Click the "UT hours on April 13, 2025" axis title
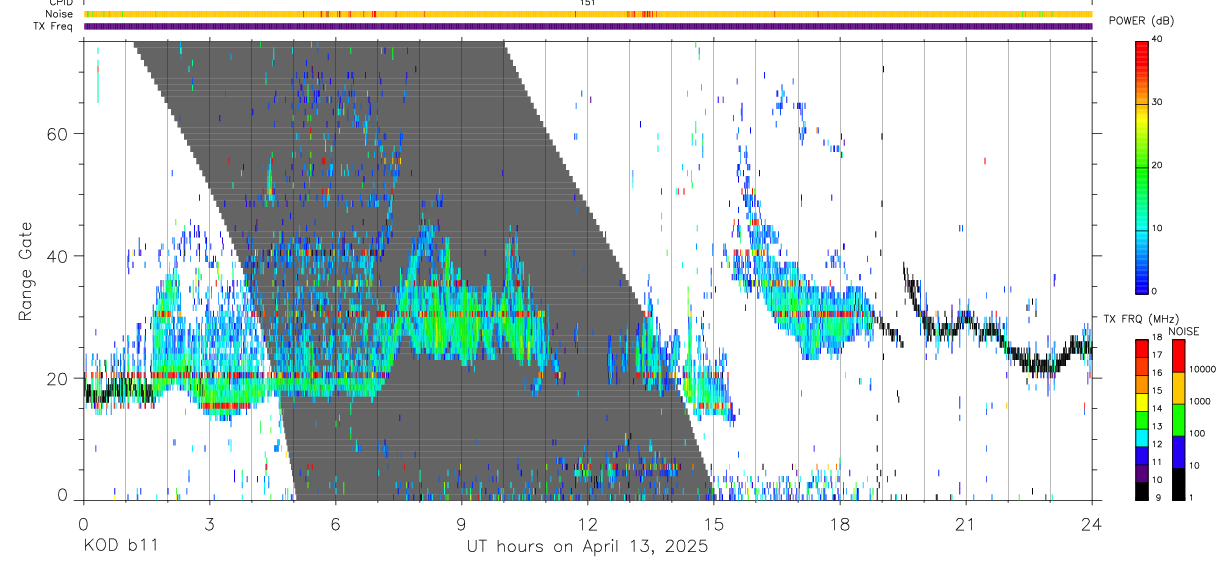This screenshot has height=567, width=1228. coord(587,547)
